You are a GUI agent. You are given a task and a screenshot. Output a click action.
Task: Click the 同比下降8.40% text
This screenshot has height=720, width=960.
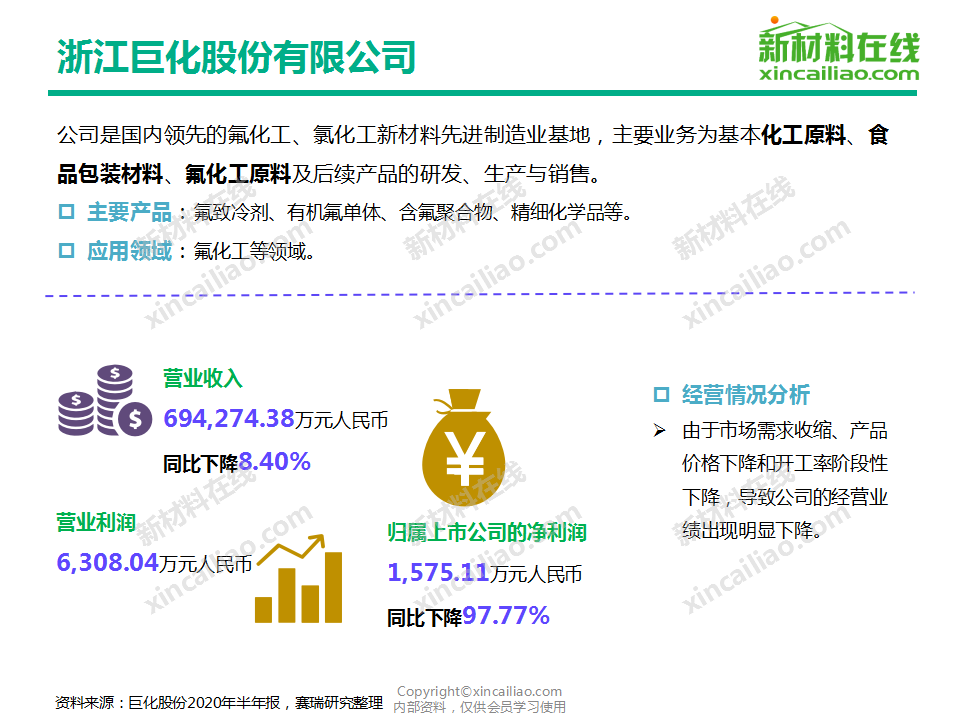pyautogui.click(x=236, y=462)
